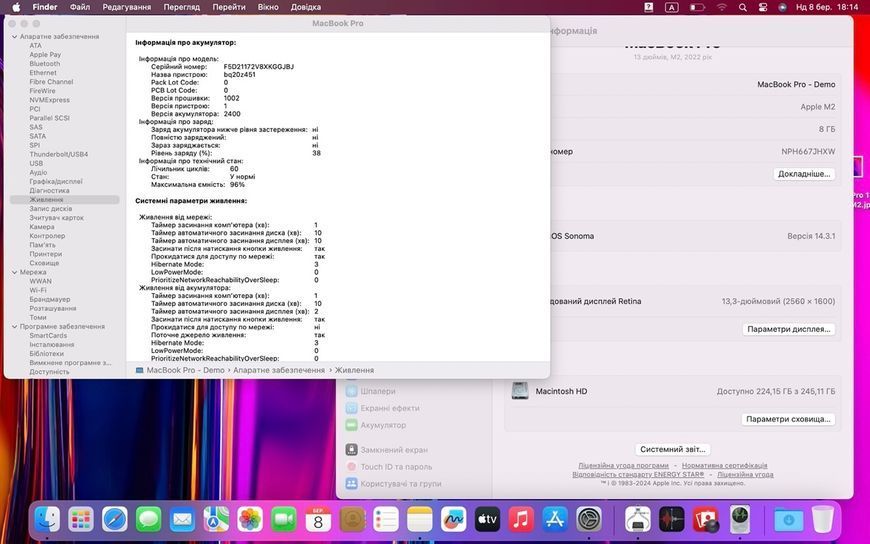Open the ENERGY STAR compliance link
The image size is (870, 544).
(x=638, y=475)
